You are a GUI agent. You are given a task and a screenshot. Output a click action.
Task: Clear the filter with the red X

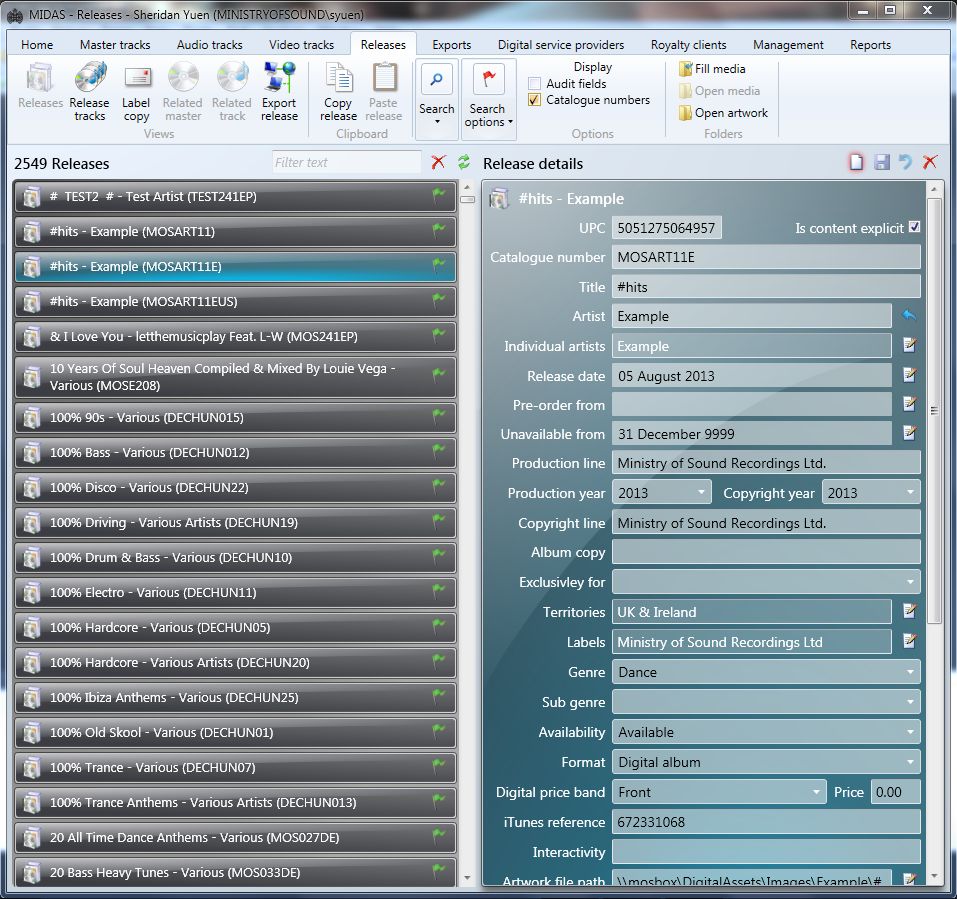[x=438, y=162]
